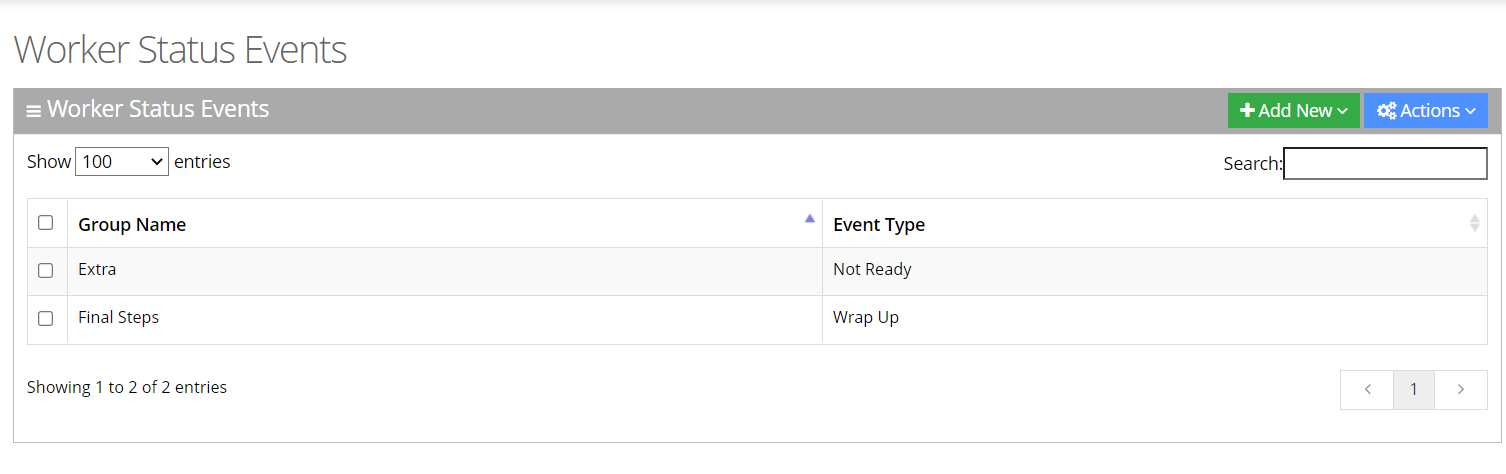Click the Event Type sort arrows icon
Image resolution: width=1506 pixels, height=474 pixels.
1474,223
